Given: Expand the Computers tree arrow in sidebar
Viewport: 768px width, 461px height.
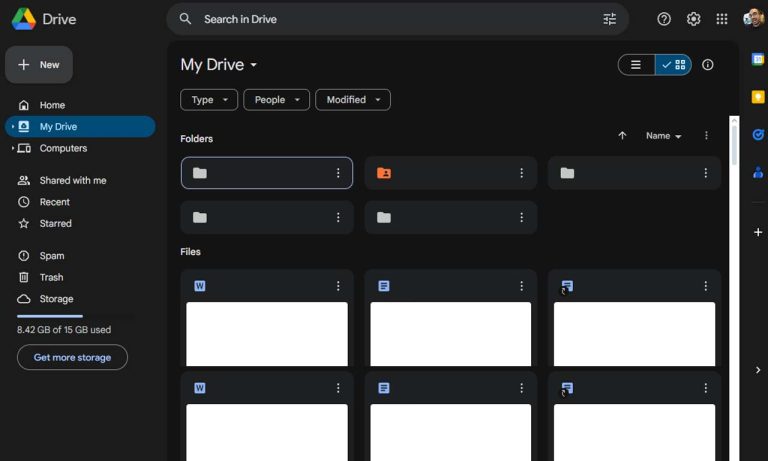Looking at the screenshot, I should [13, 148].
